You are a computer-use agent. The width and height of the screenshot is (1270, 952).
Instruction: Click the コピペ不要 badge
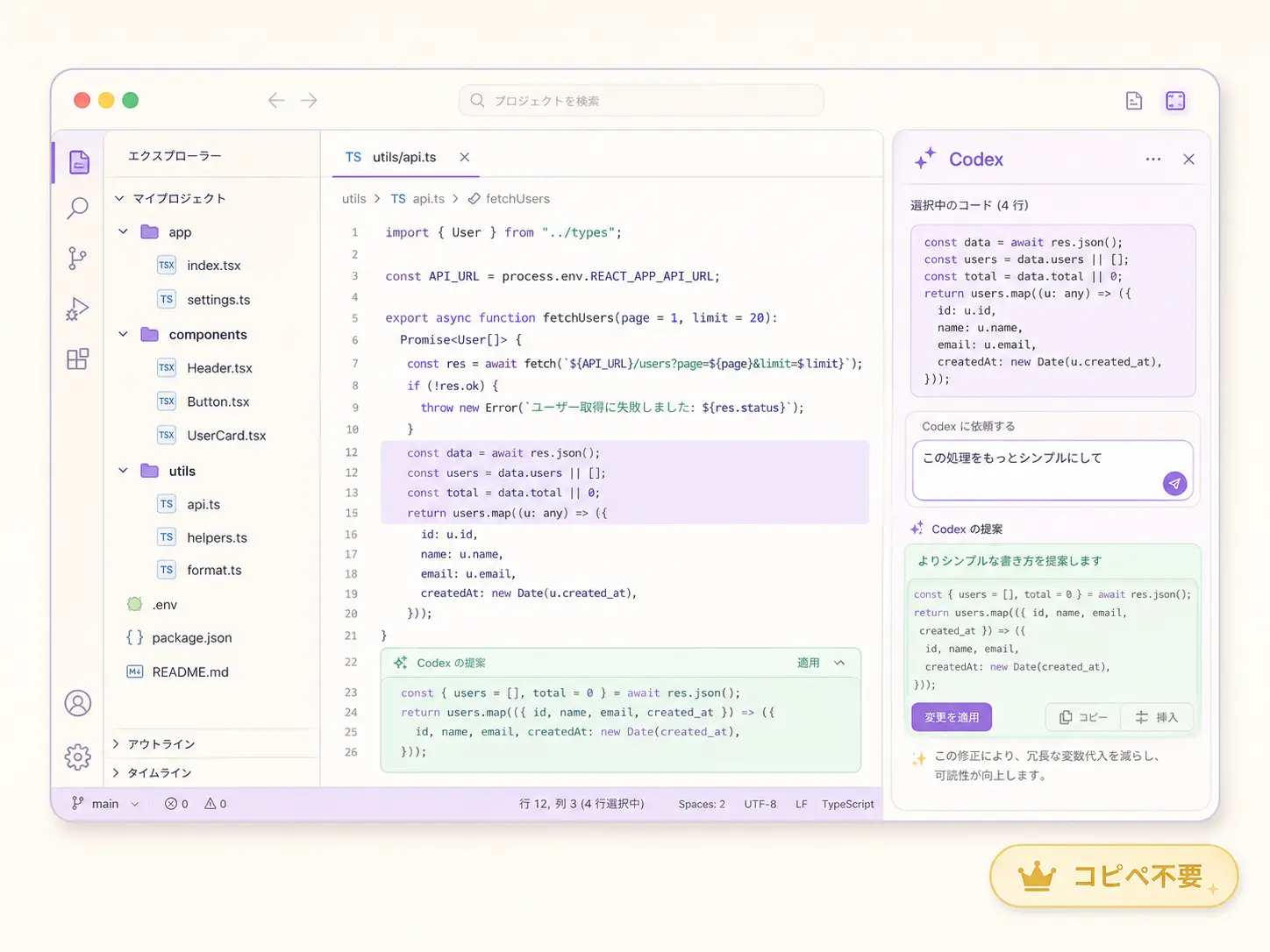1114,876
